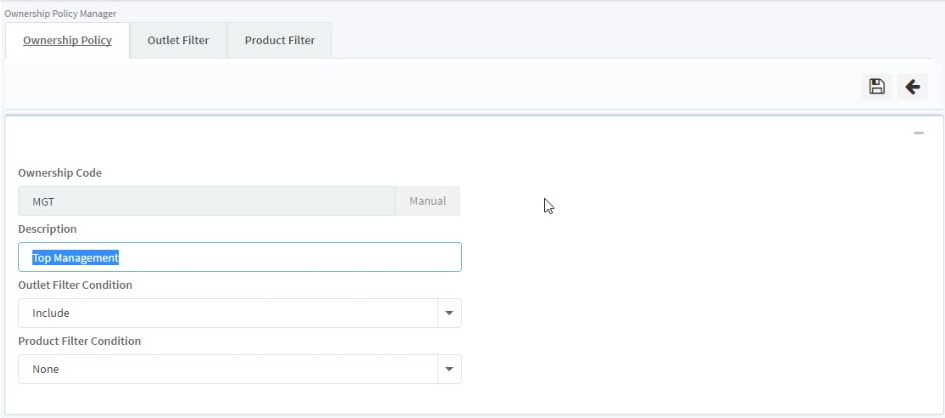This screenshot has width=945, height=418.
Task: Click the Manual label beside Ownership Code
Action: (428, 201)
